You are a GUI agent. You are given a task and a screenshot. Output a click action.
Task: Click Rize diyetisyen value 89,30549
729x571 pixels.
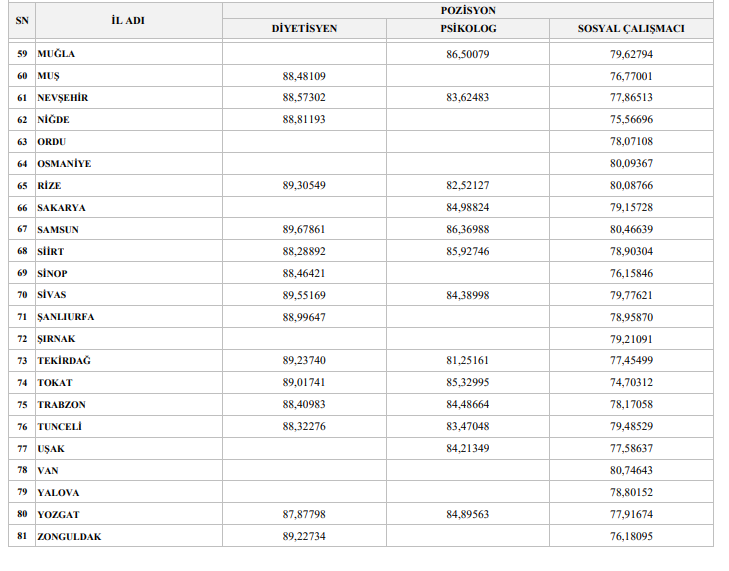(x=304, y=186)
